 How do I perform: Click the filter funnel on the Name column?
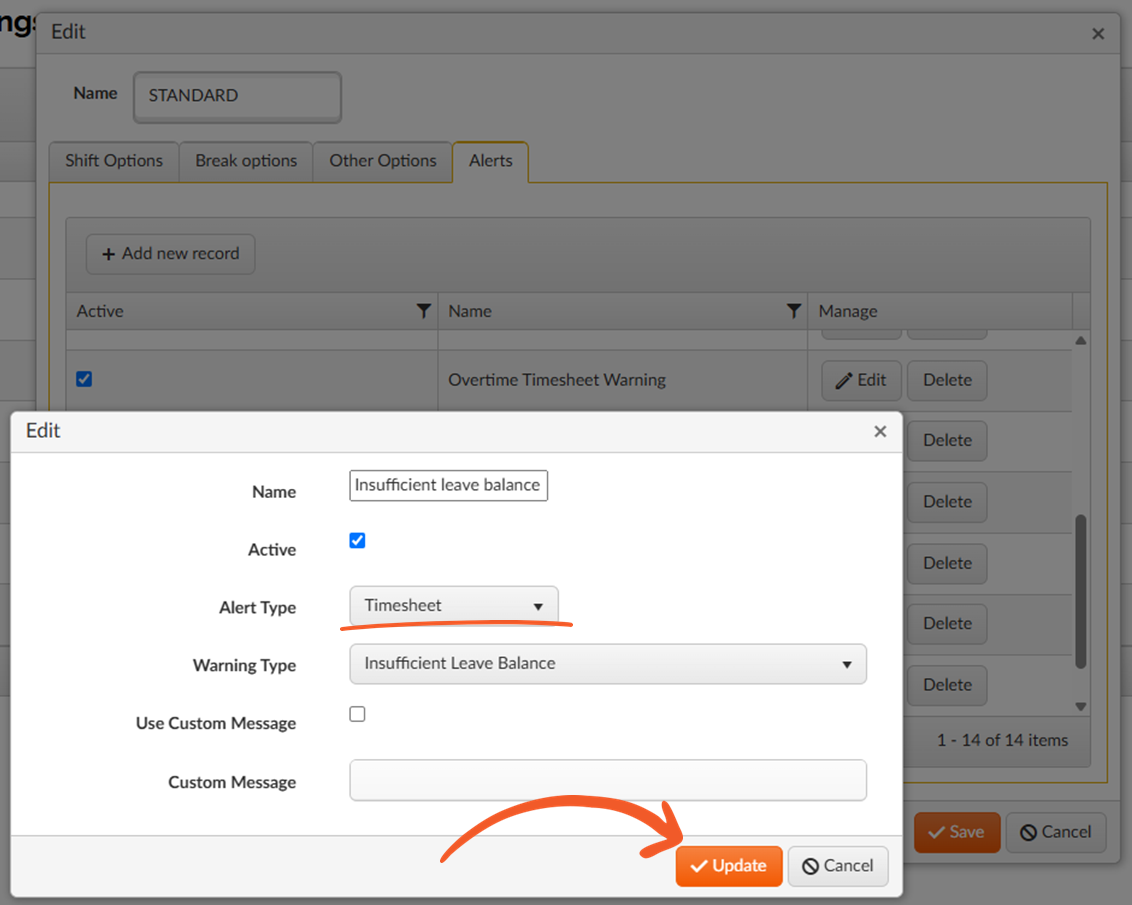(x=795, y=311)
